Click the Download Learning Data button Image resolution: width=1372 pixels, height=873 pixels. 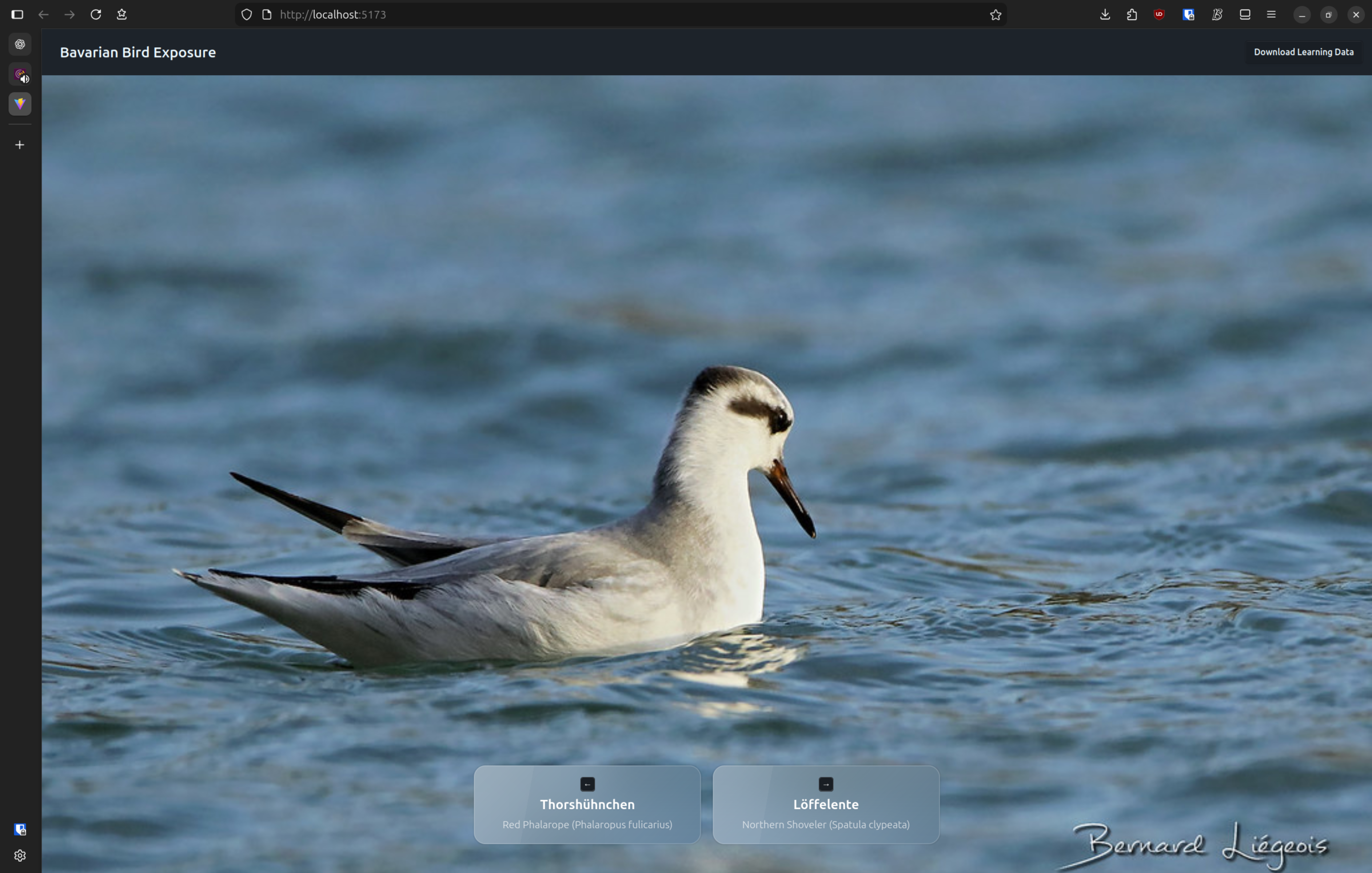coord(1303,52)
